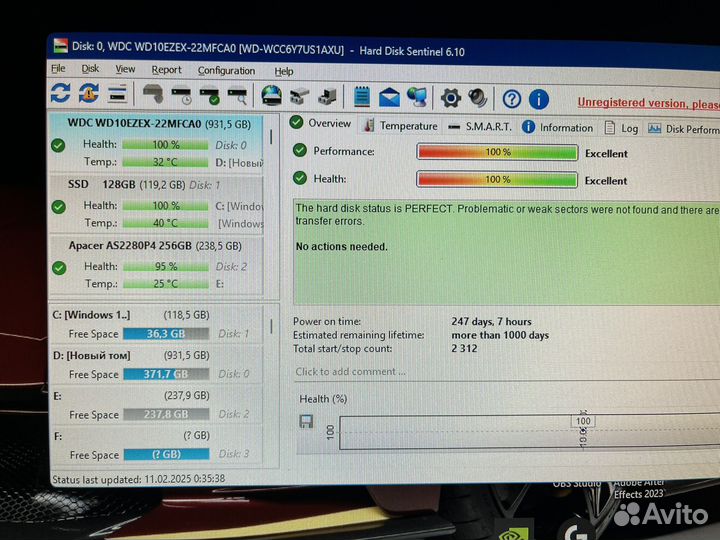
Task: Click the 100 marker on health graph
Action: [583, 421]
